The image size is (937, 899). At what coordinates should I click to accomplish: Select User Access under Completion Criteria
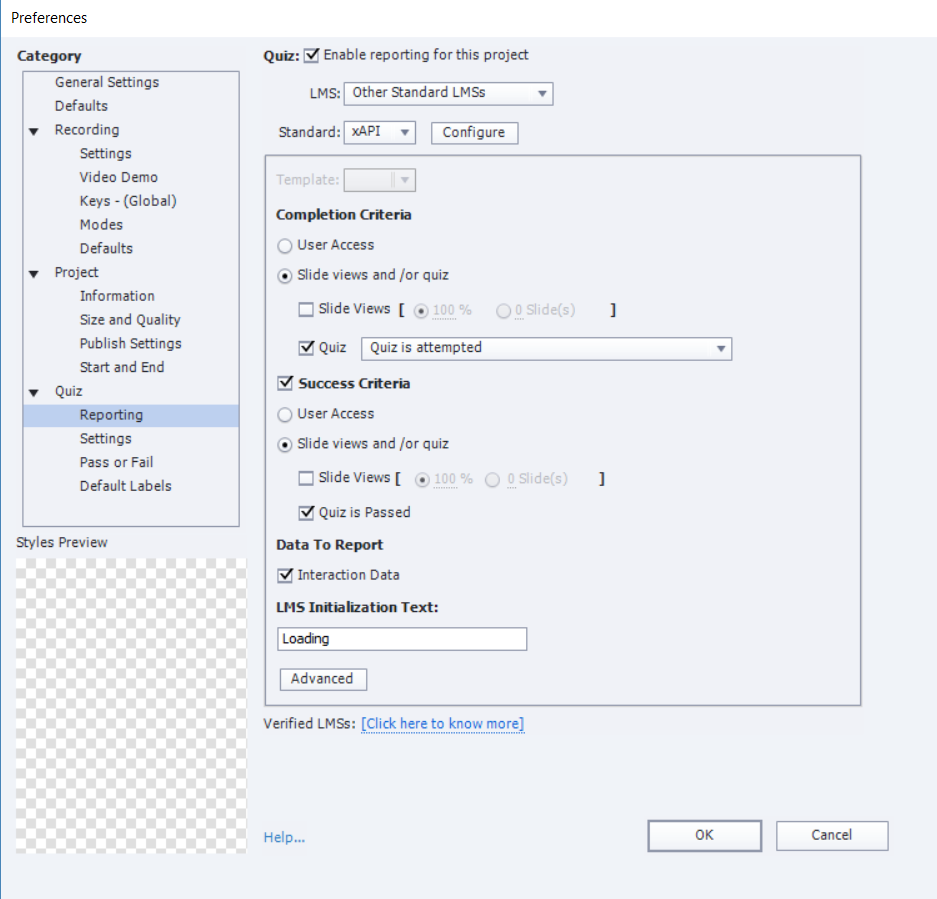pos(285,246)
